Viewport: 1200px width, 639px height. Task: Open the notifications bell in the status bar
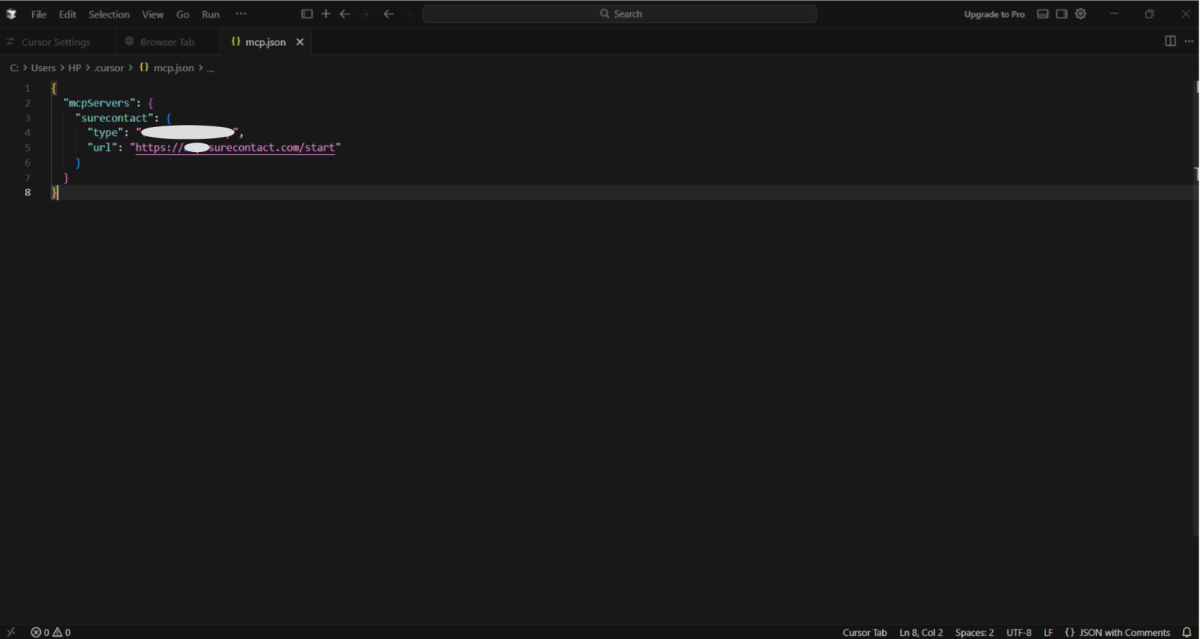[x=1186, y=632]
